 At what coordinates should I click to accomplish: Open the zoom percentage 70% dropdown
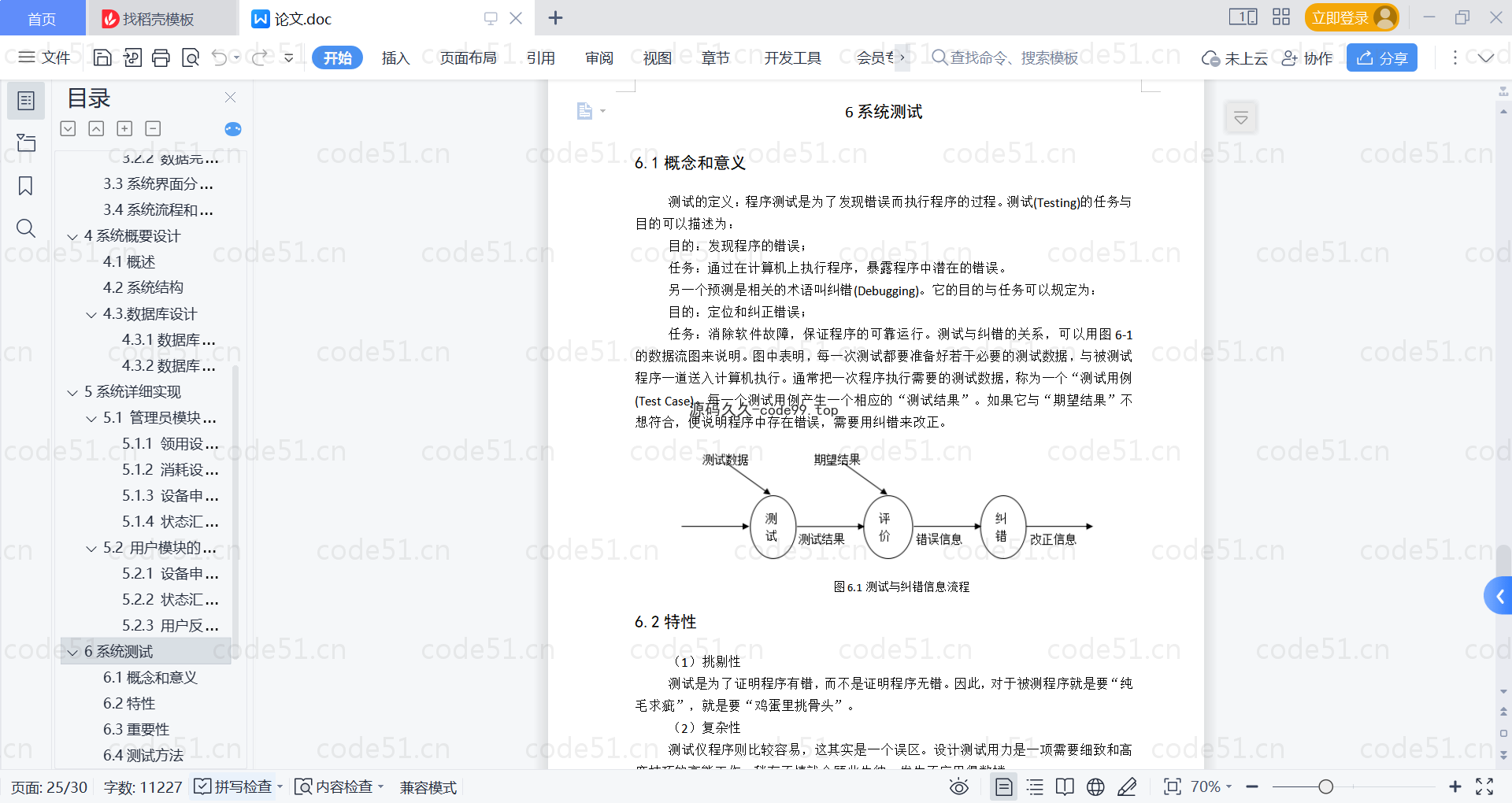[x=1210, y=786]
